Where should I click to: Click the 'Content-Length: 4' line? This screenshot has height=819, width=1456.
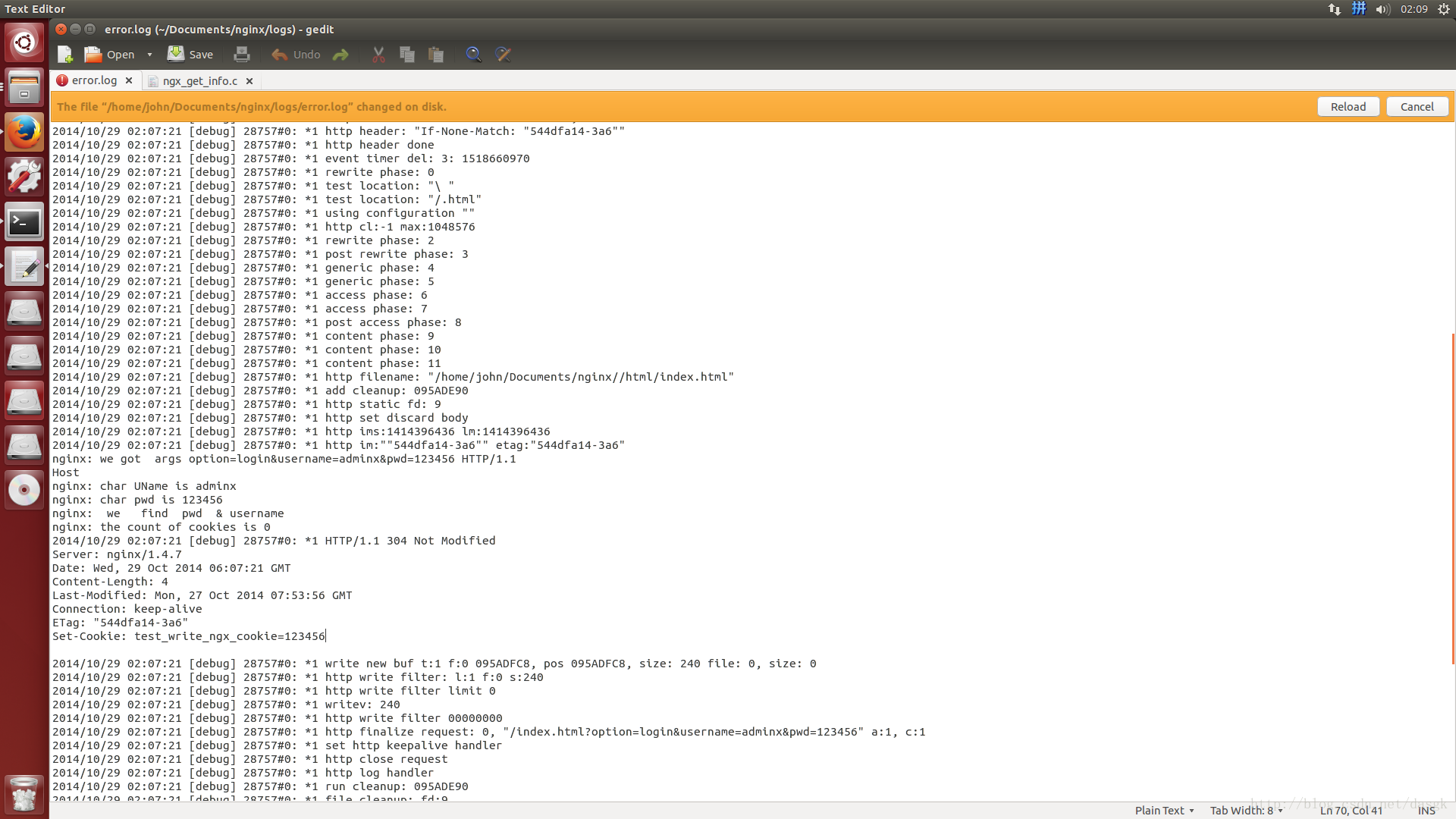(x=110, y=582)
